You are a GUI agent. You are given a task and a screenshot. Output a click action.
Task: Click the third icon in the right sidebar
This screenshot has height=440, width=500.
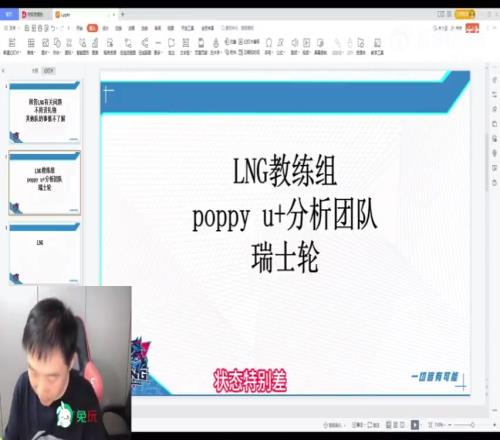click(494, 109)
